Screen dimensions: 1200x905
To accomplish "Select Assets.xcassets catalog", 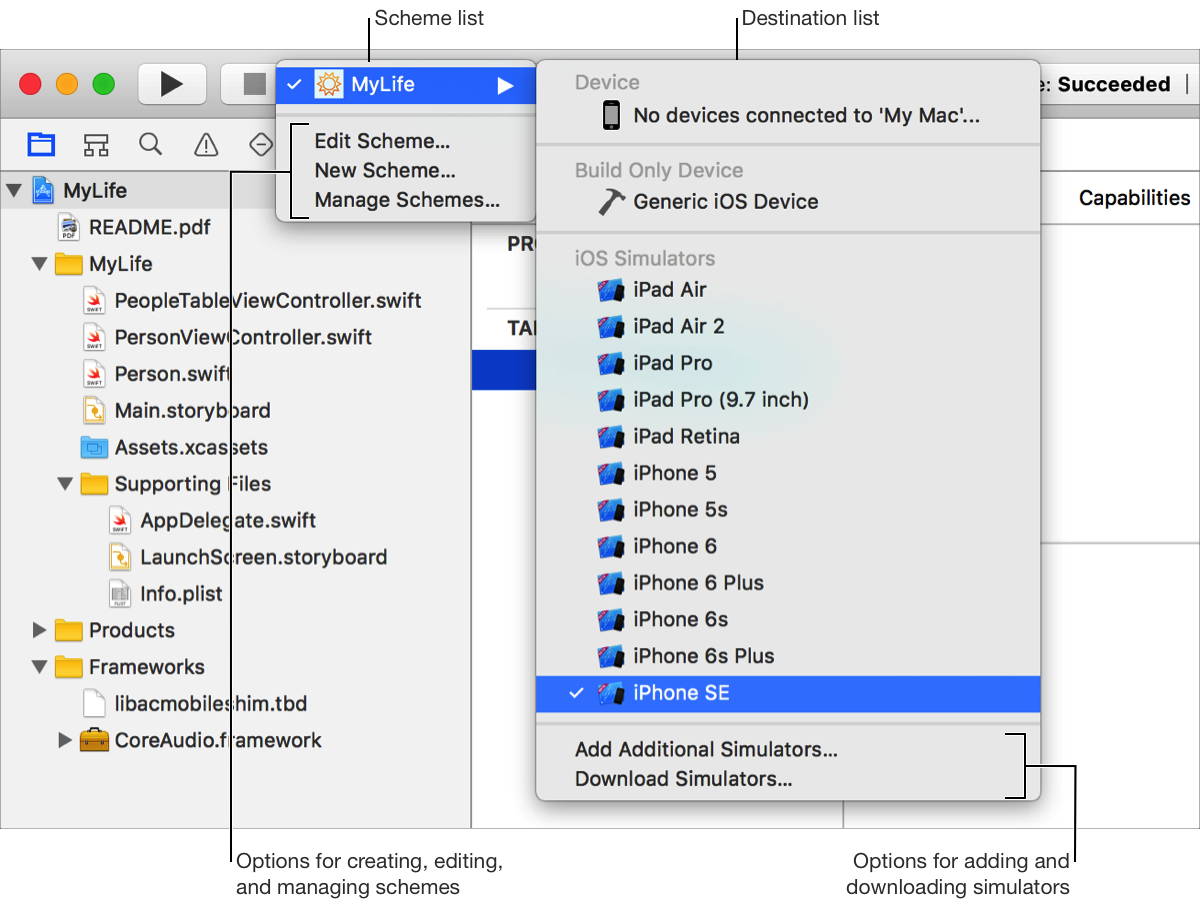I will pyautogui.click(x=191, y=447).
